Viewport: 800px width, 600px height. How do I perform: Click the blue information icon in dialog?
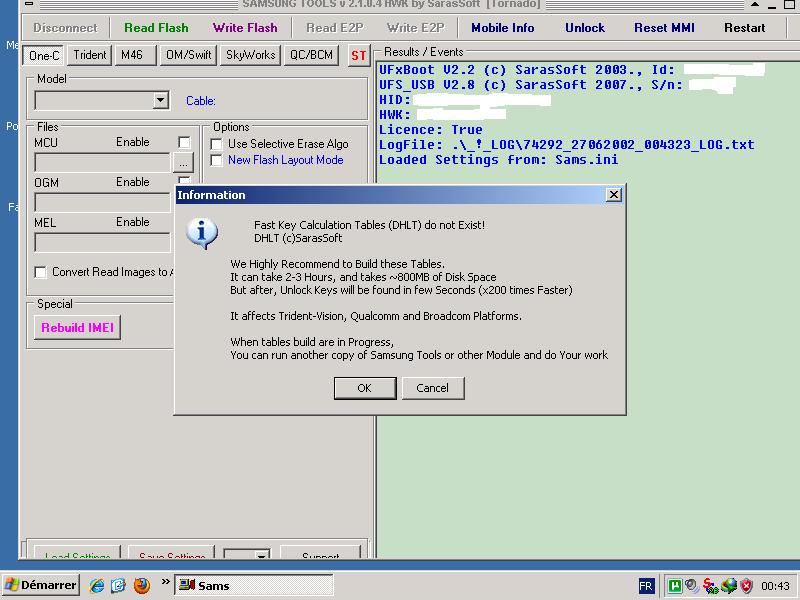point(202,233)
